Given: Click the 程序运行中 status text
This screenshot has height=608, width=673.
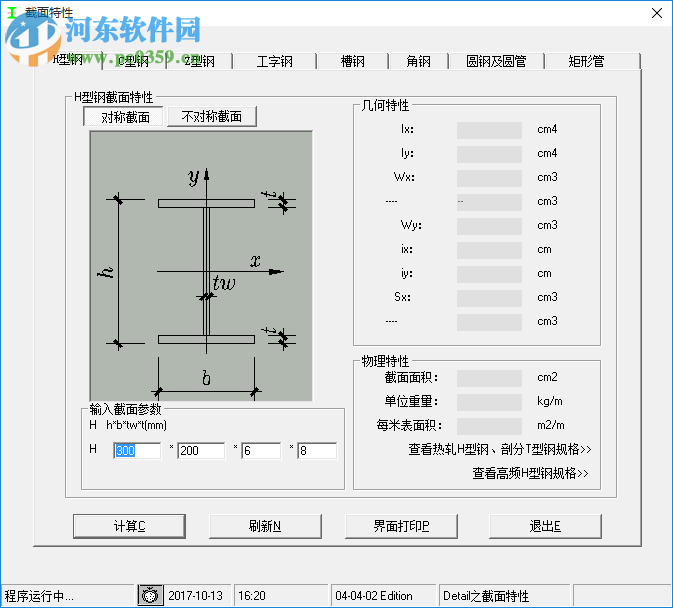Looking at the screenshot, I should 39,596.
